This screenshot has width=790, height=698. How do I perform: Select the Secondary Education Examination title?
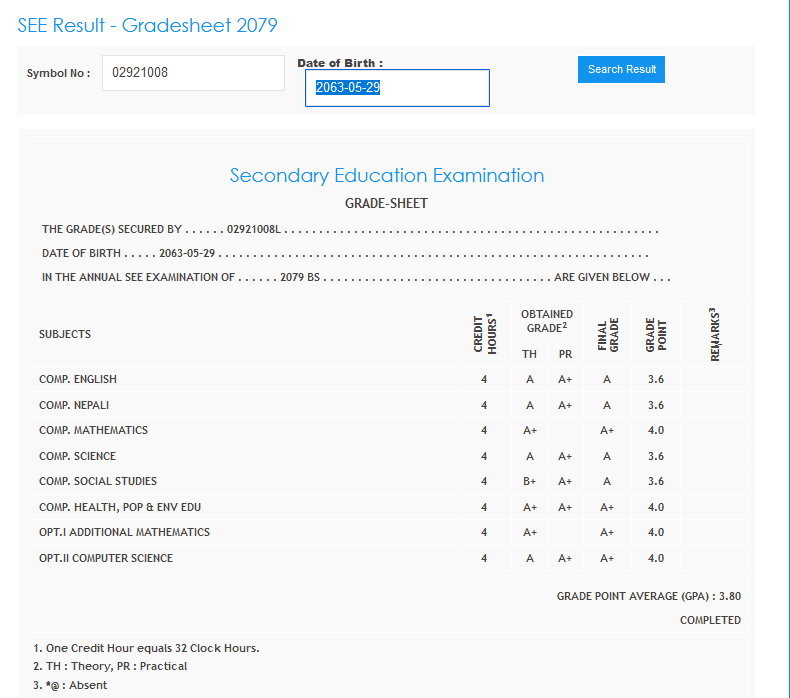point(387,176)
